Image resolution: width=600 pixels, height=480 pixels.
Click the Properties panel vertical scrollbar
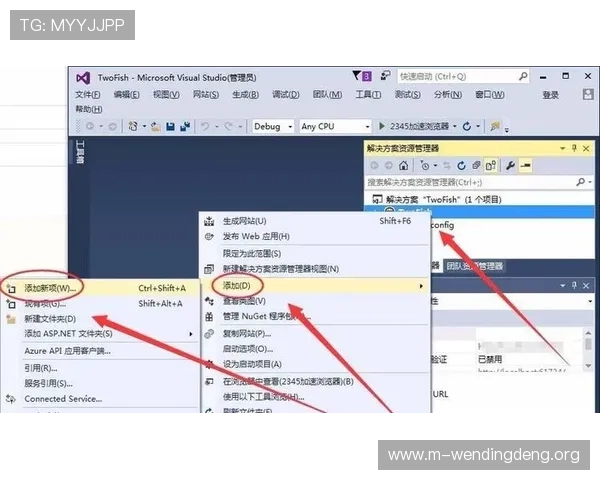click(x=589, y=349)
